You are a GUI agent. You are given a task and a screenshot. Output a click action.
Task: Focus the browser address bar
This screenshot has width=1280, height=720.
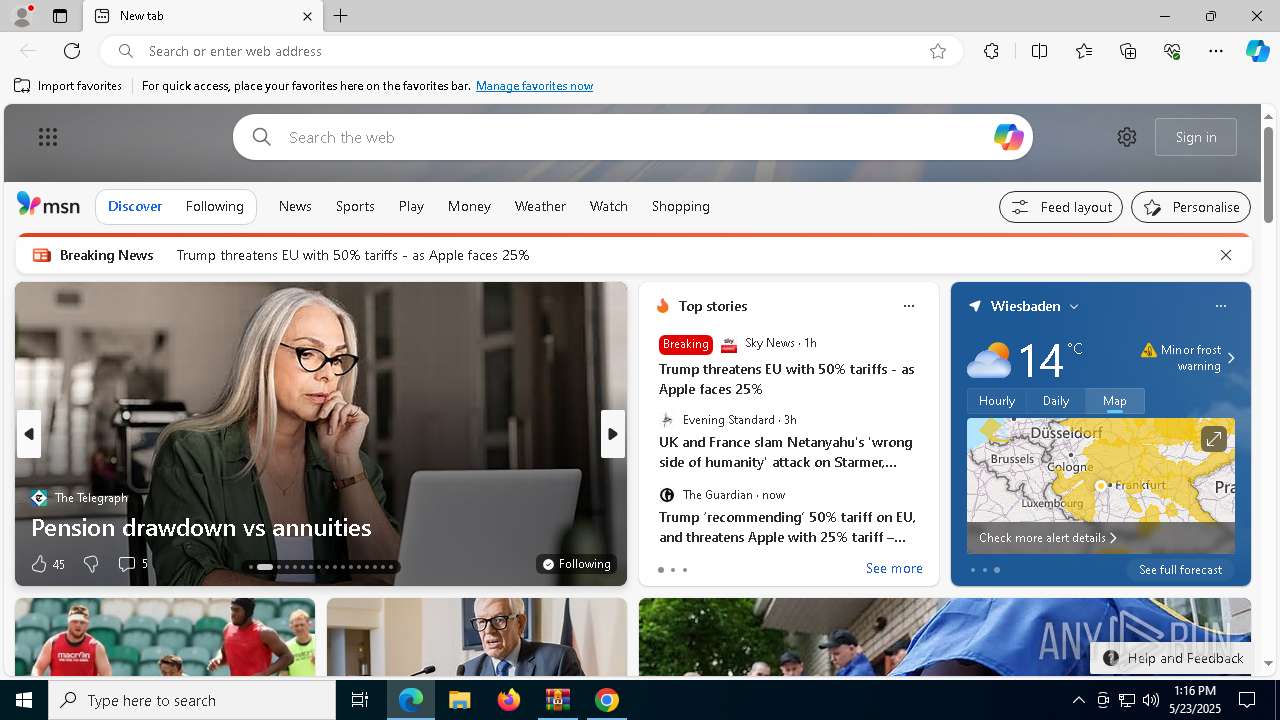point(530,51)
